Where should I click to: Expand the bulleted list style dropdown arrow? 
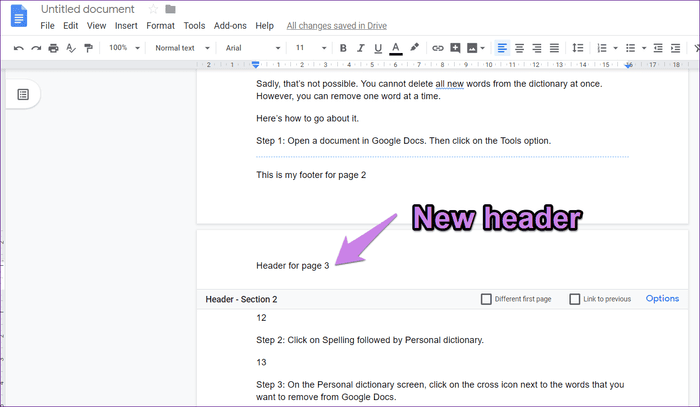click(x=644, y=48)
